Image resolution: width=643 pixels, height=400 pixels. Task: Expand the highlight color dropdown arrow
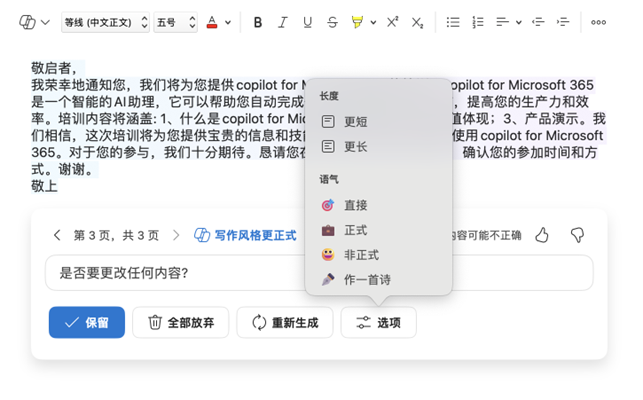373,23
